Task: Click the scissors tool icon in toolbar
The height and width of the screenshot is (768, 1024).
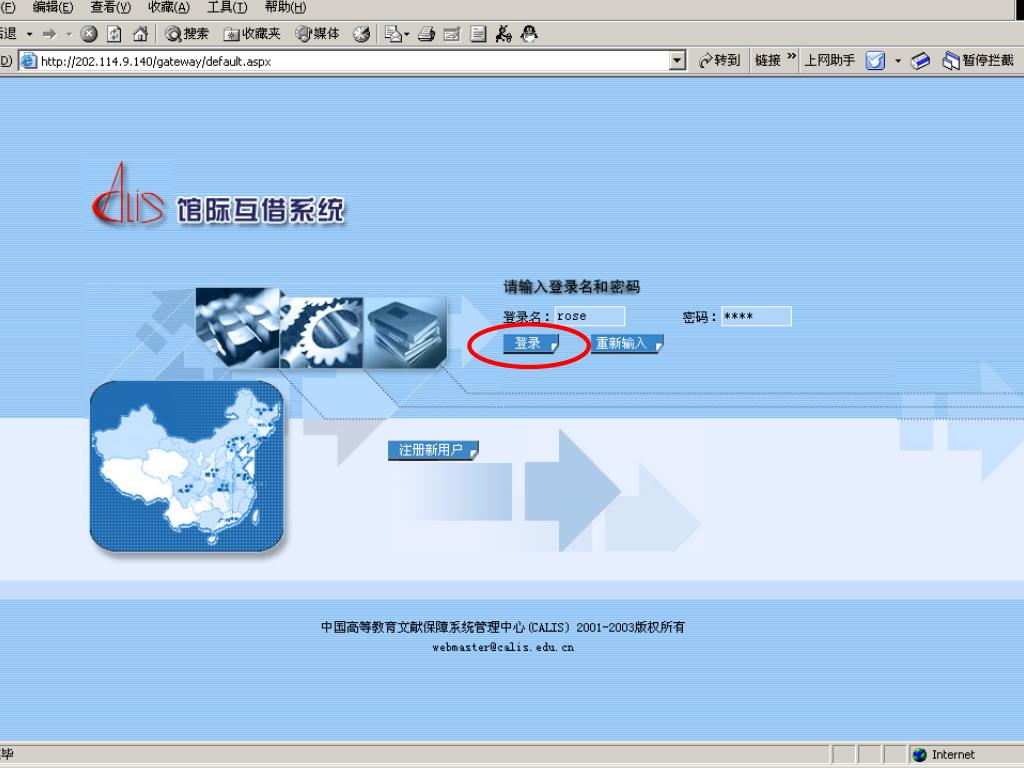Action: point(504,34)
